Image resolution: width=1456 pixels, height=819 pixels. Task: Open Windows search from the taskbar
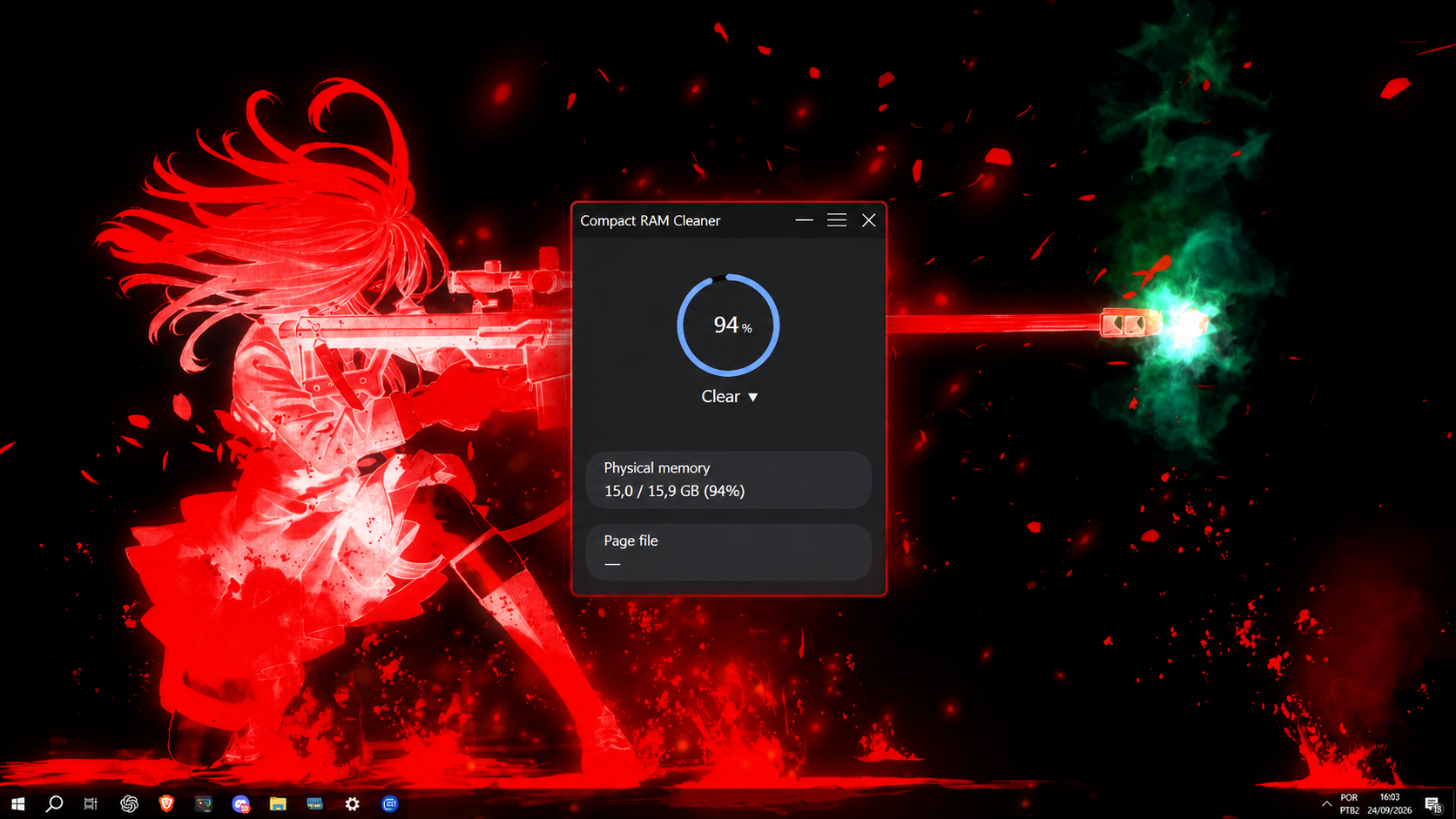pos(54,803)
